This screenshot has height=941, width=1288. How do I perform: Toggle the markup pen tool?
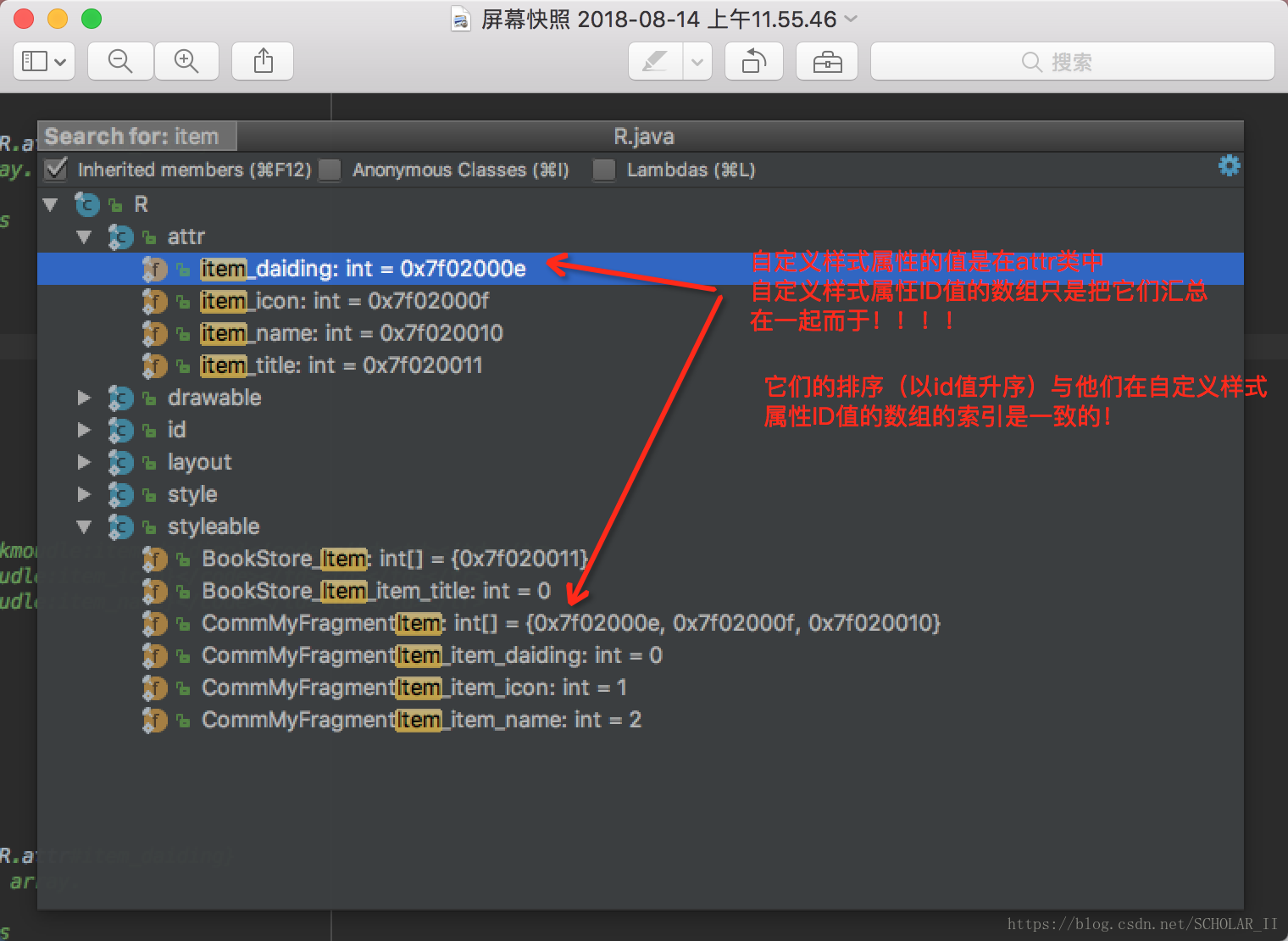point(655,62)
